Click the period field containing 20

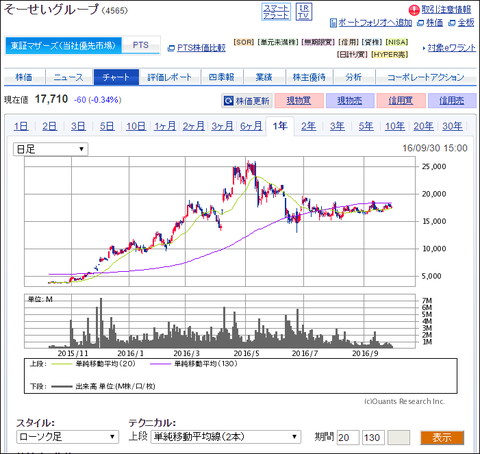pyautogui.click(x=348, y=437)
